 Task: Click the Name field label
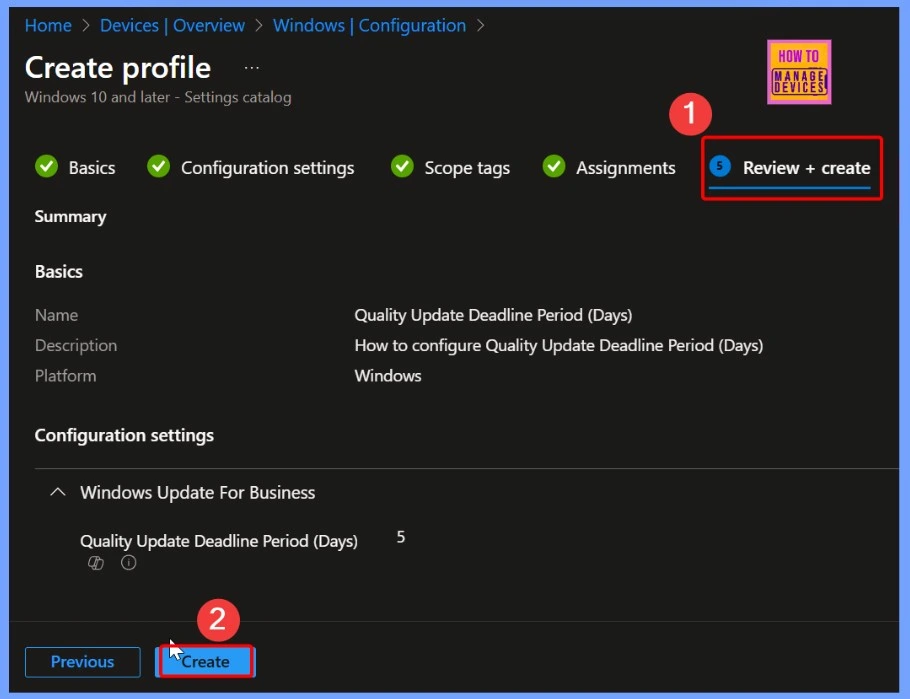pos(56,315)
